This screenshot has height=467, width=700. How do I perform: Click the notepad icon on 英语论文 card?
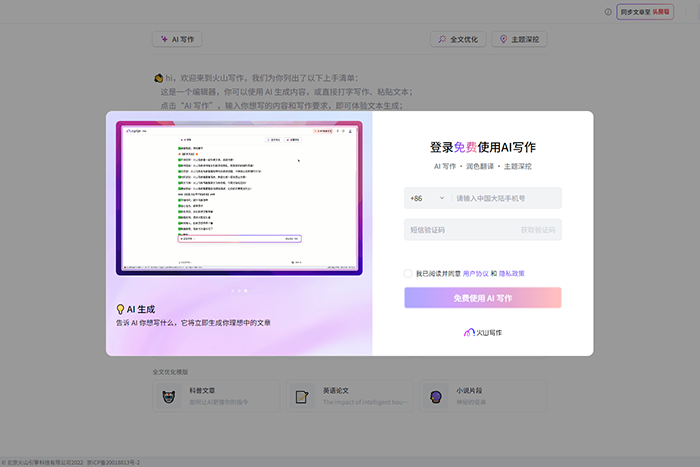(302, 396)
